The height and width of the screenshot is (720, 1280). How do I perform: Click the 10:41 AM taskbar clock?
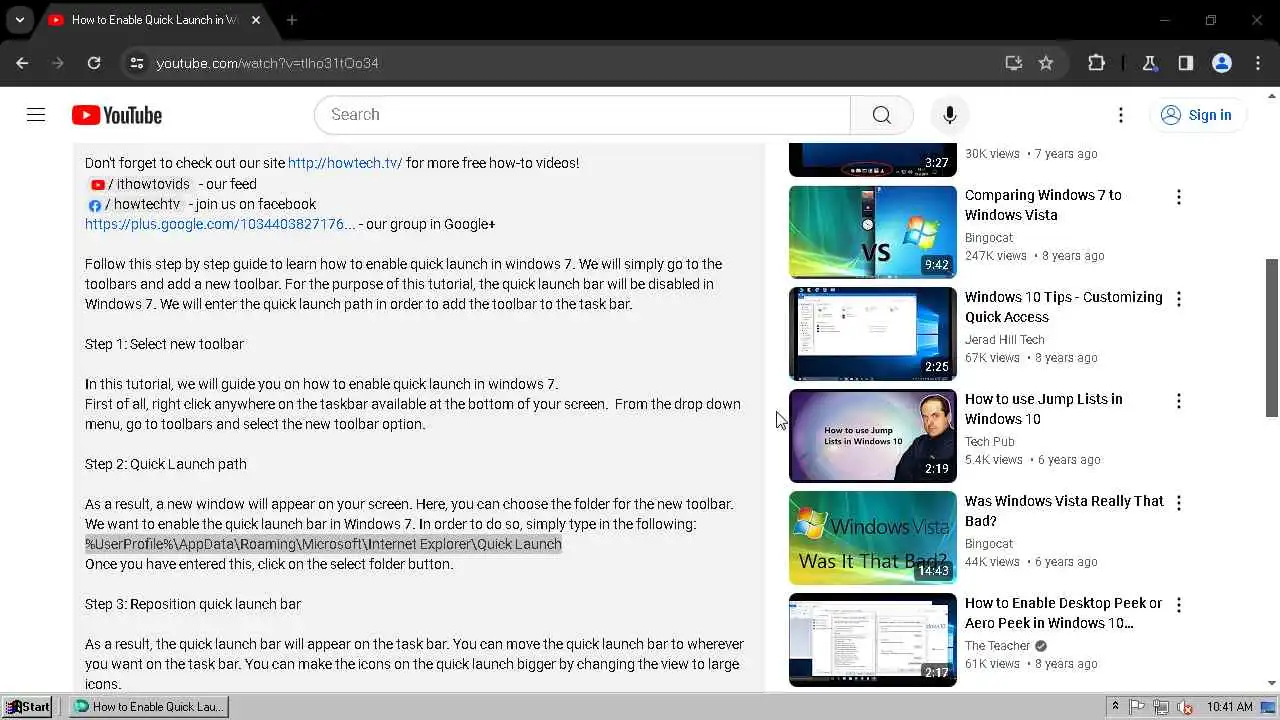click(1229, 707)
